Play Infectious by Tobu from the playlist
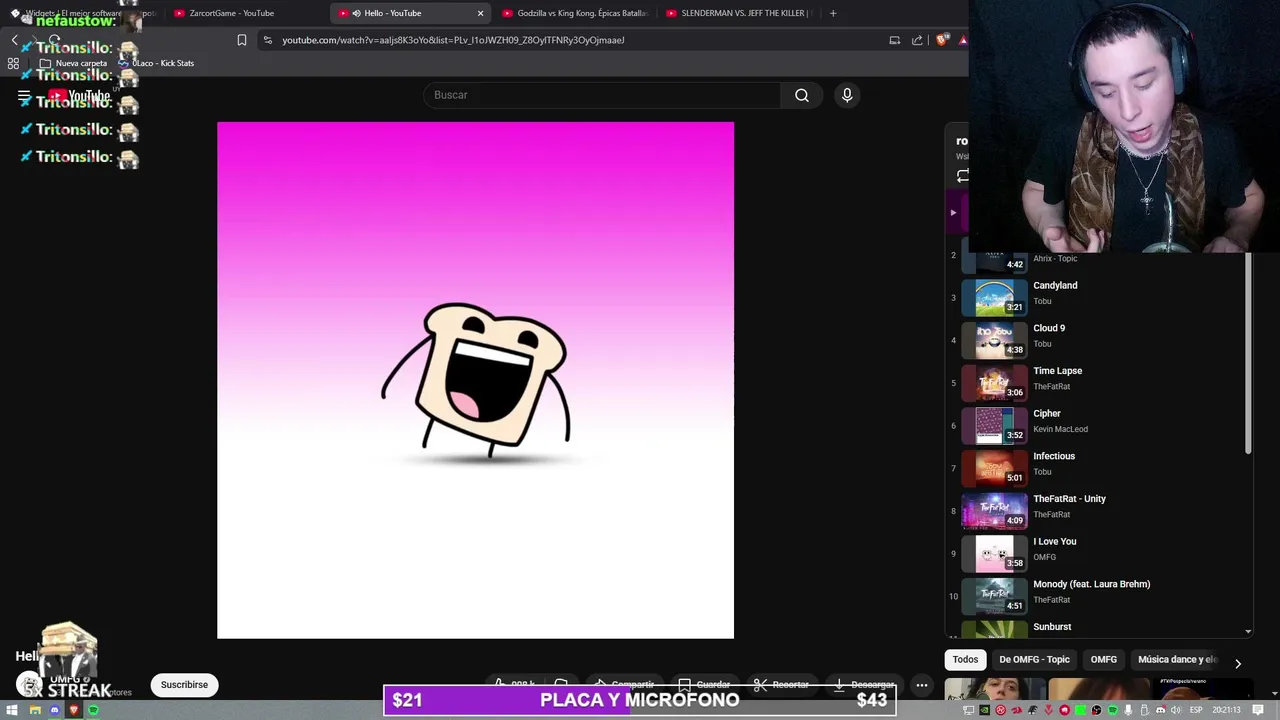 tap(1095, 468)
